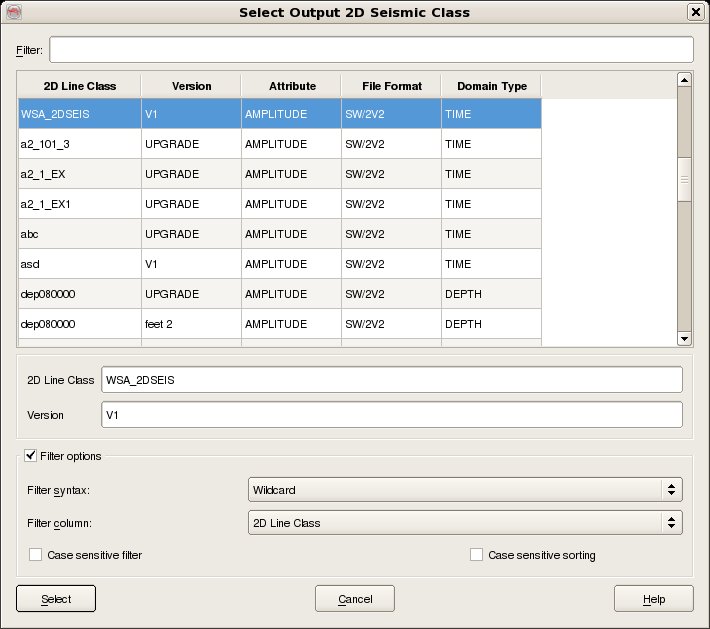Select the a2_1_EX line class row
Screen dimensions: 710x629
click(x=80, y=174)
